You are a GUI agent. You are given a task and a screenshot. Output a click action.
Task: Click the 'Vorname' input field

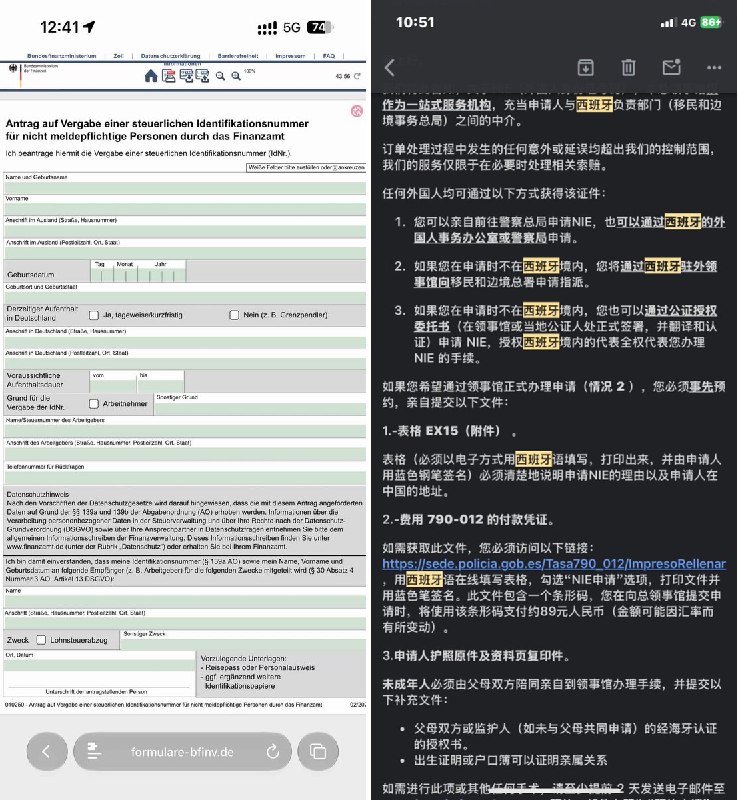185,209
